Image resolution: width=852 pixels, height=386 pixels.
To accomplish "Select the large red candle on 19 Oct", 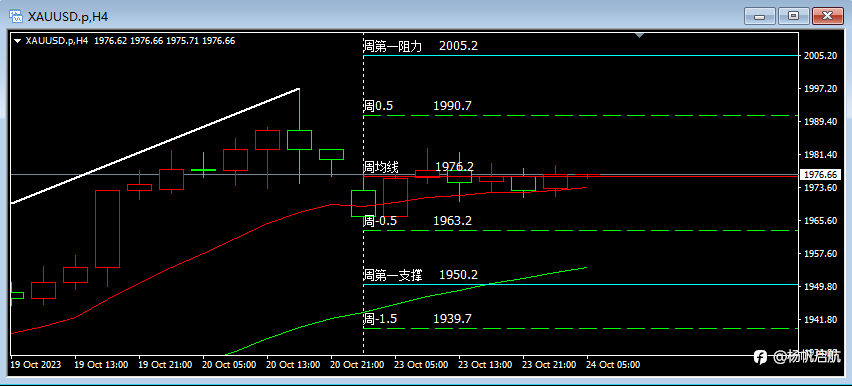I will pos(107,229).
